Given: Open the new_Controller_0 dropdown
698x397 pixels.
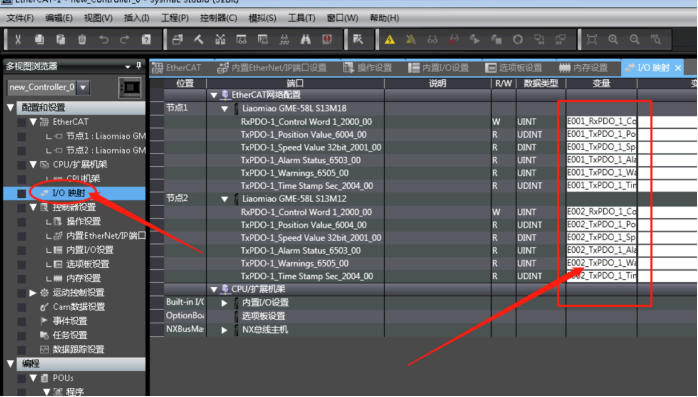Looking at the screenshot, I should click(x=83, y=87).
